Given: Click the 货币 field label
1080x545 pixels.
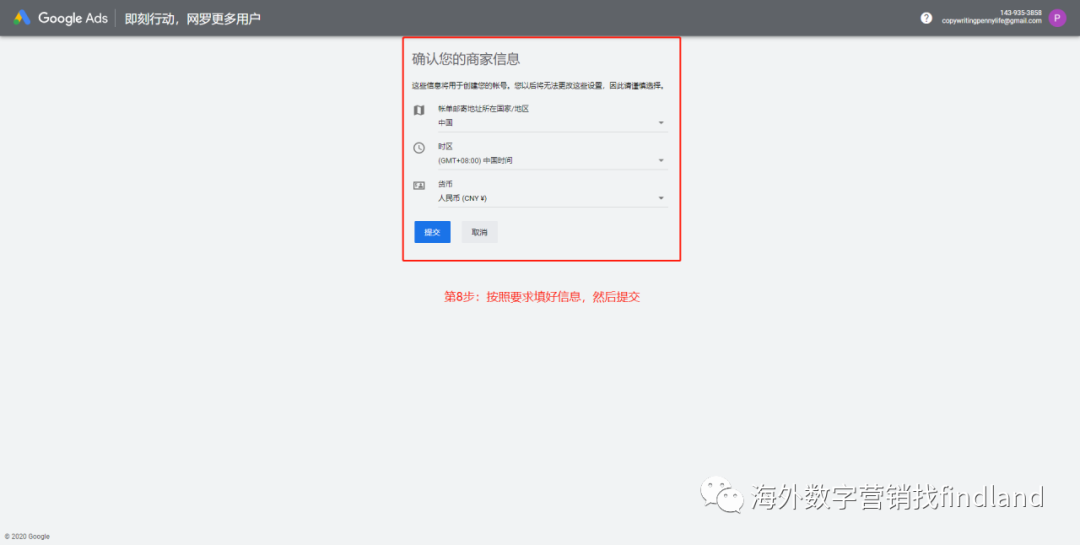Looking at the screenshot, I should pos(445,184).
